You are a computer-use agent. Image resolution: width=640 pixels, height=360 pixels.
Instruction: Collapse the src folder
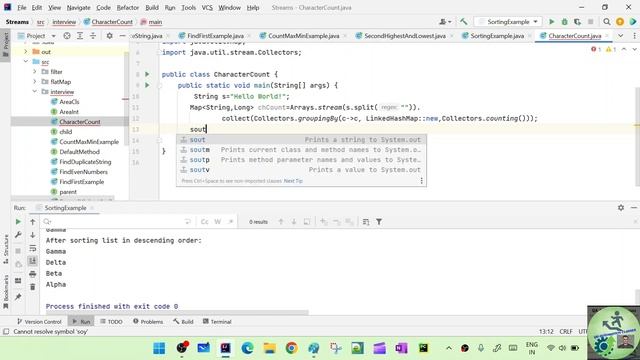click(26, 62)
